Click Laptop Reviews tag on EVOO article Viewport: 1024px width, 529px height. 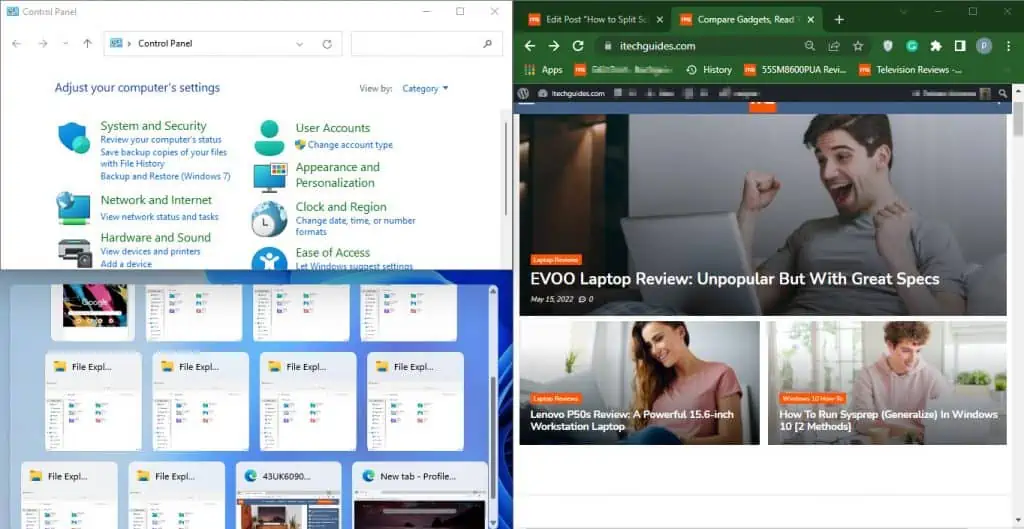556,259
